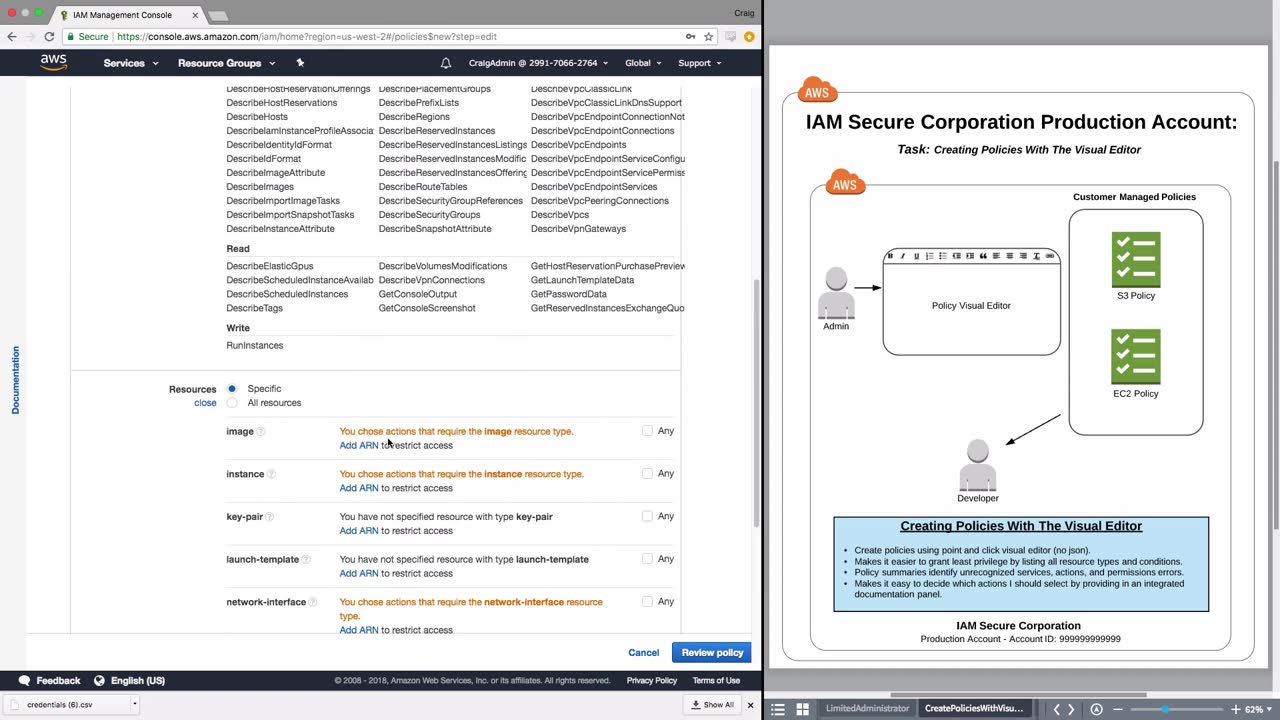Open the slide grid view icon

click(802, 709)
